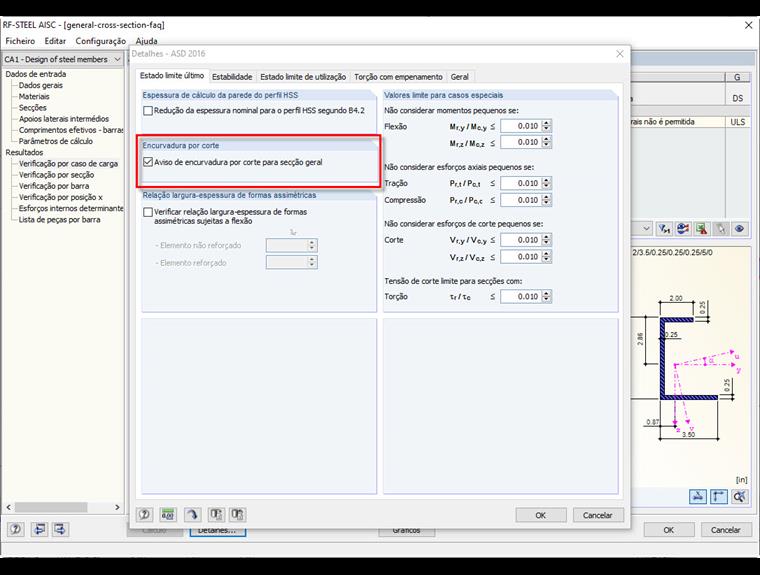Click the fourth bottom icon in Detalhes dialog
The width and height of the screenshot is (760, 575).
pyautogui.click(x=216, y=514)
